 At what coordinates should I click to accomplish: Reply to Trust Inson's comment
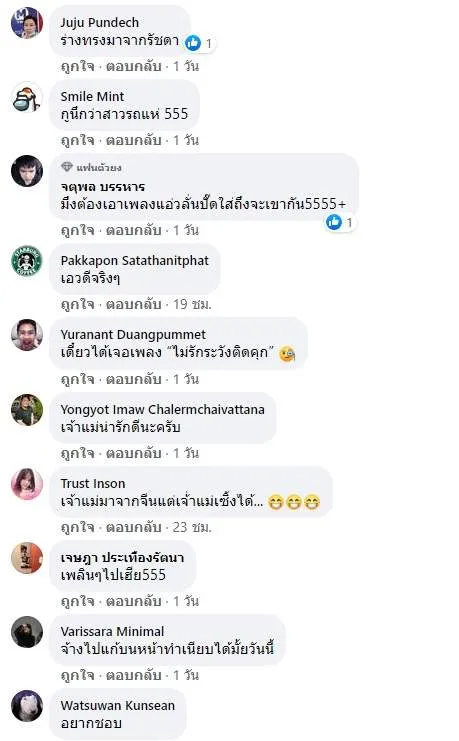[x=133, y=527]
